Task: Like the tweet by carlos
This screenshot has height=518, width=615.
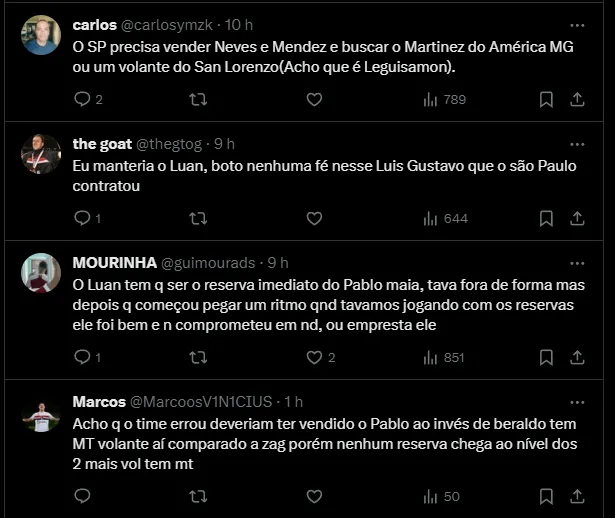Action: click(314, 99)
